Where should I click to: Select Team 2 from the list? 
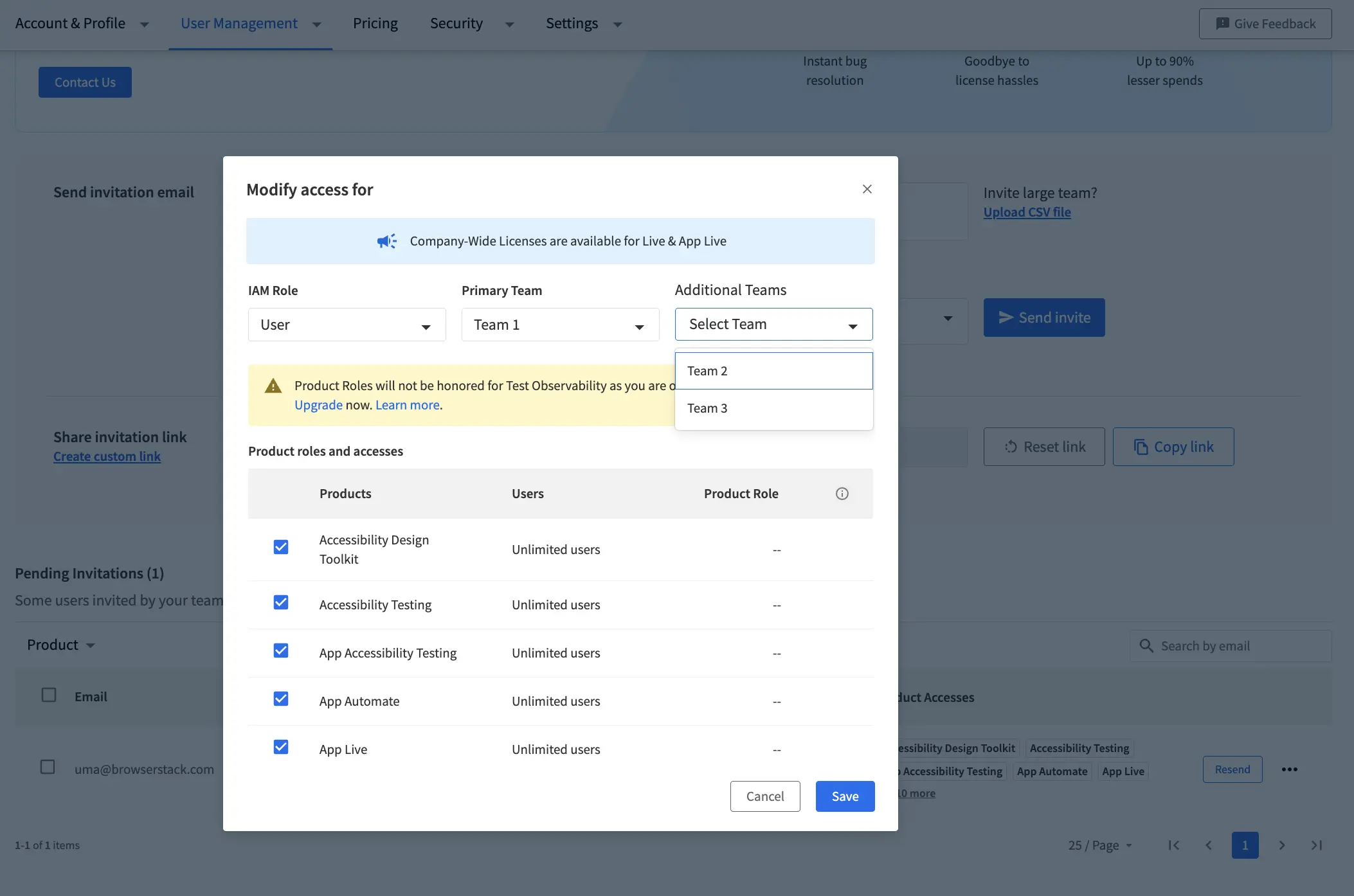click(773, 371)
